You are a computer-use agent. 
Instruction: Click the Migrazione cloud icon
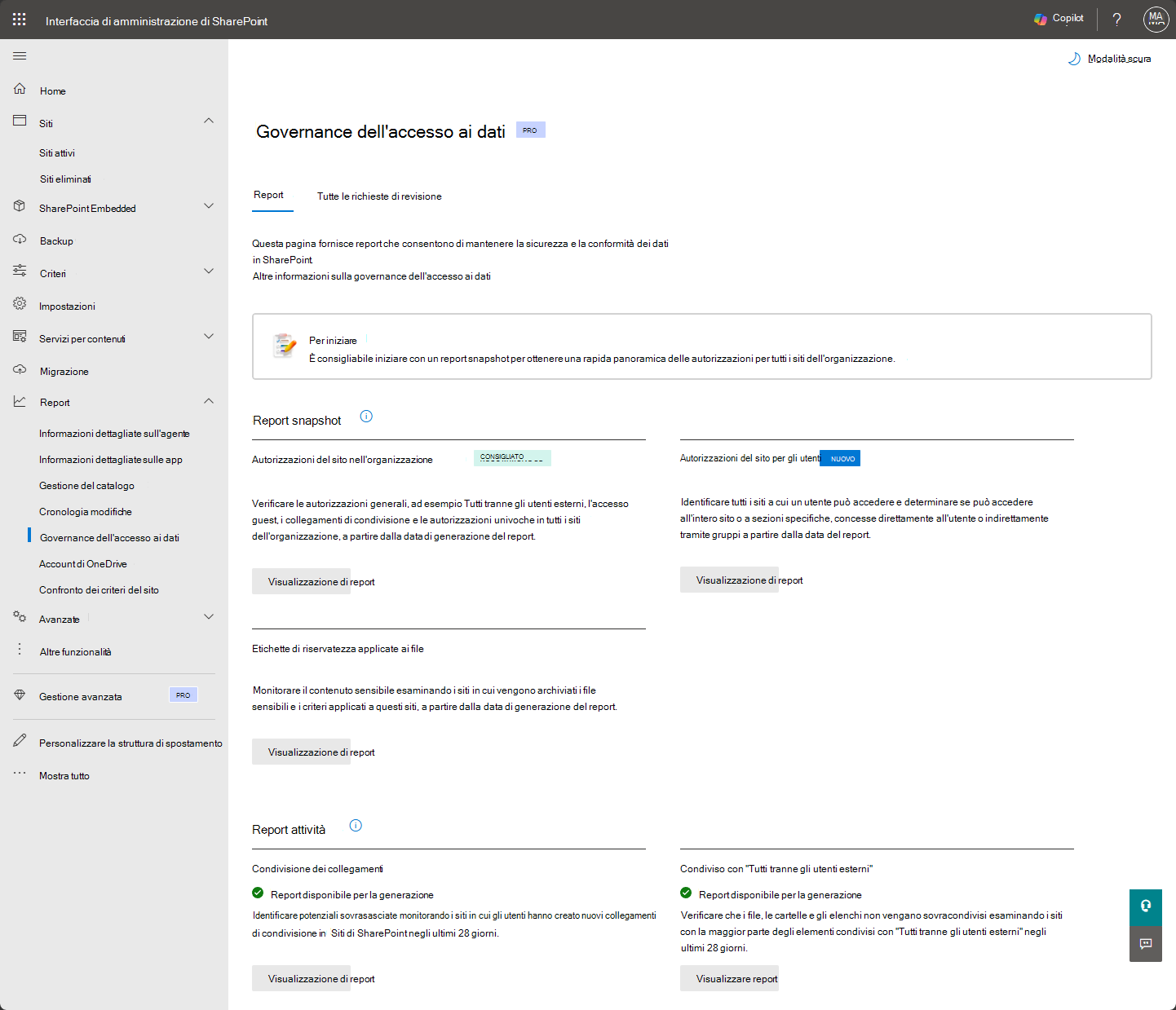(x=20, y=369)
